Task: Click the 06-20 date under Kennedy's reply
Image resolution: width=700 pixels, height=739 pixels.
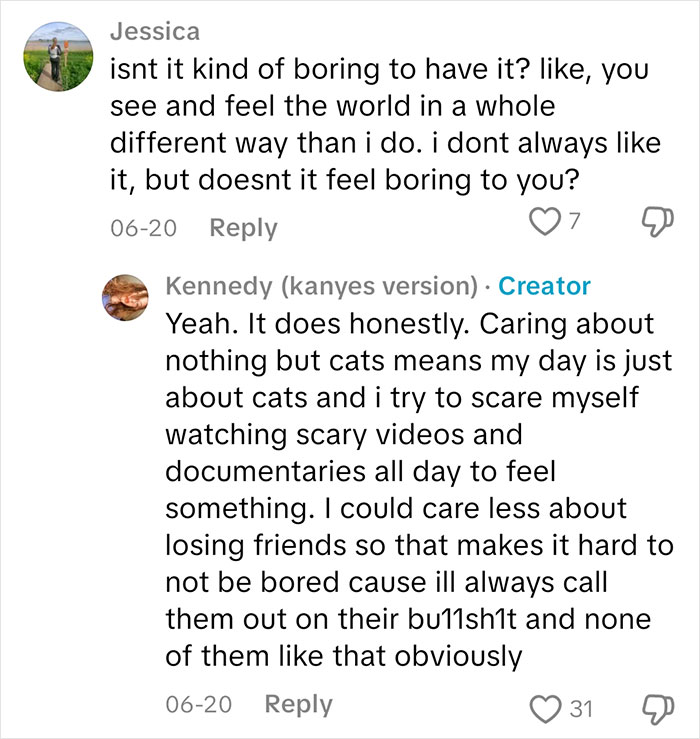Action: [x=199, y=705]
